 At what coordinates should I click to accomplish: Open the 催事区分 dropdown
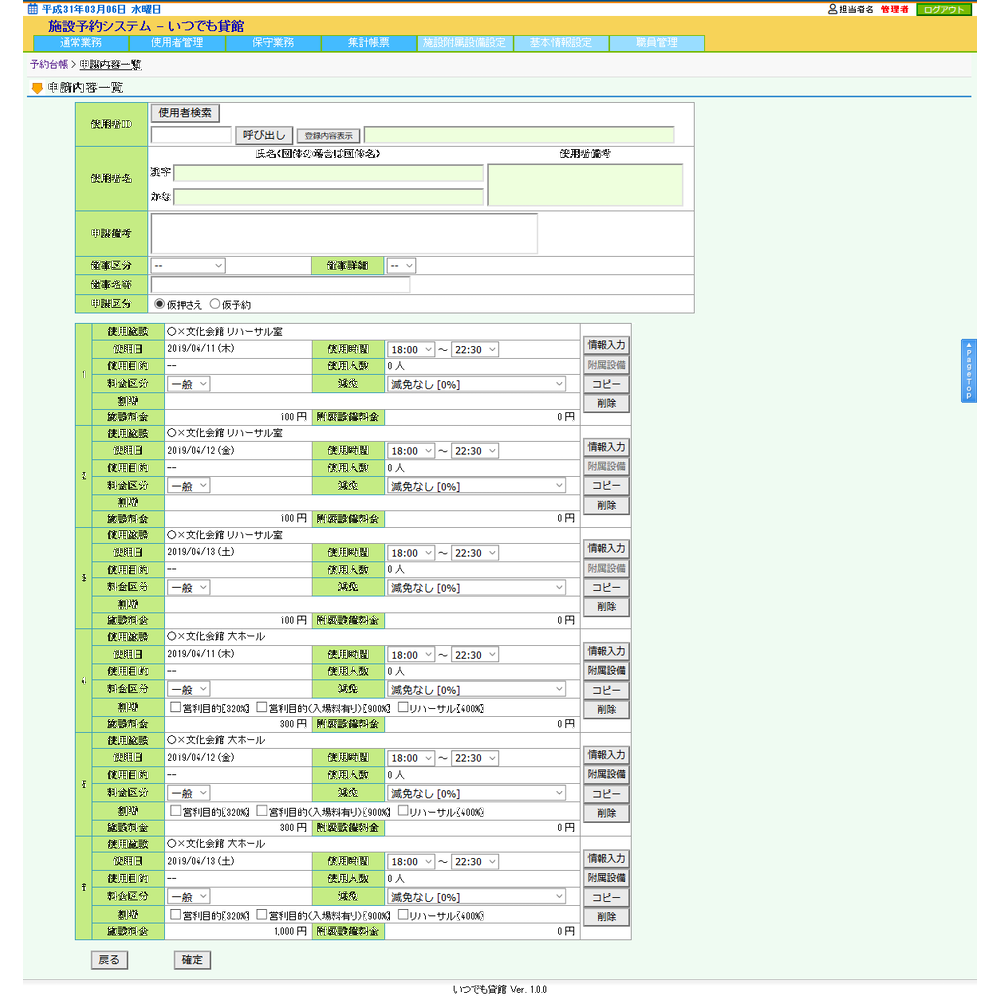click(x=188, y=265)
